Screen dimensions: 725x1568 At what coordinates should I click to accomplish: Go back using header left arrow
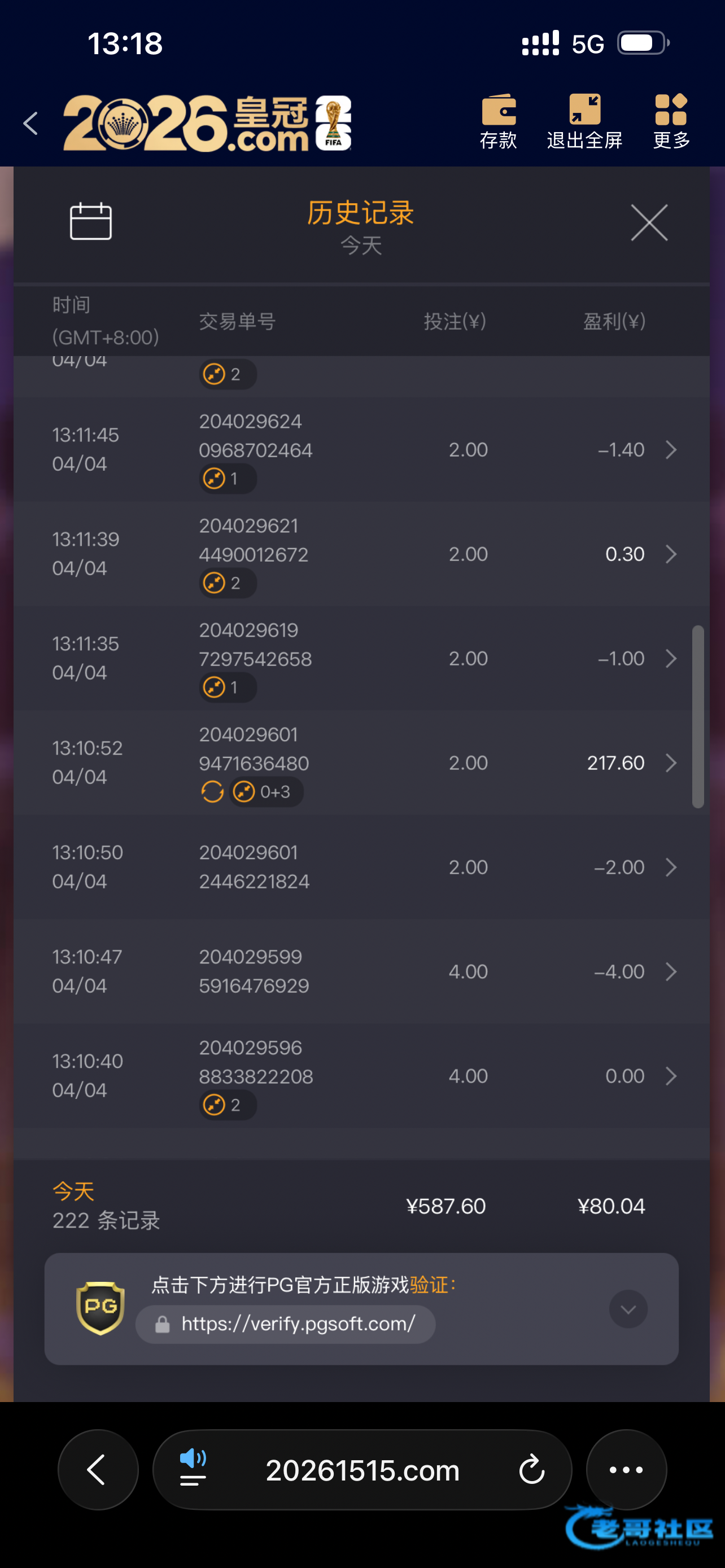tap(30, 124)
